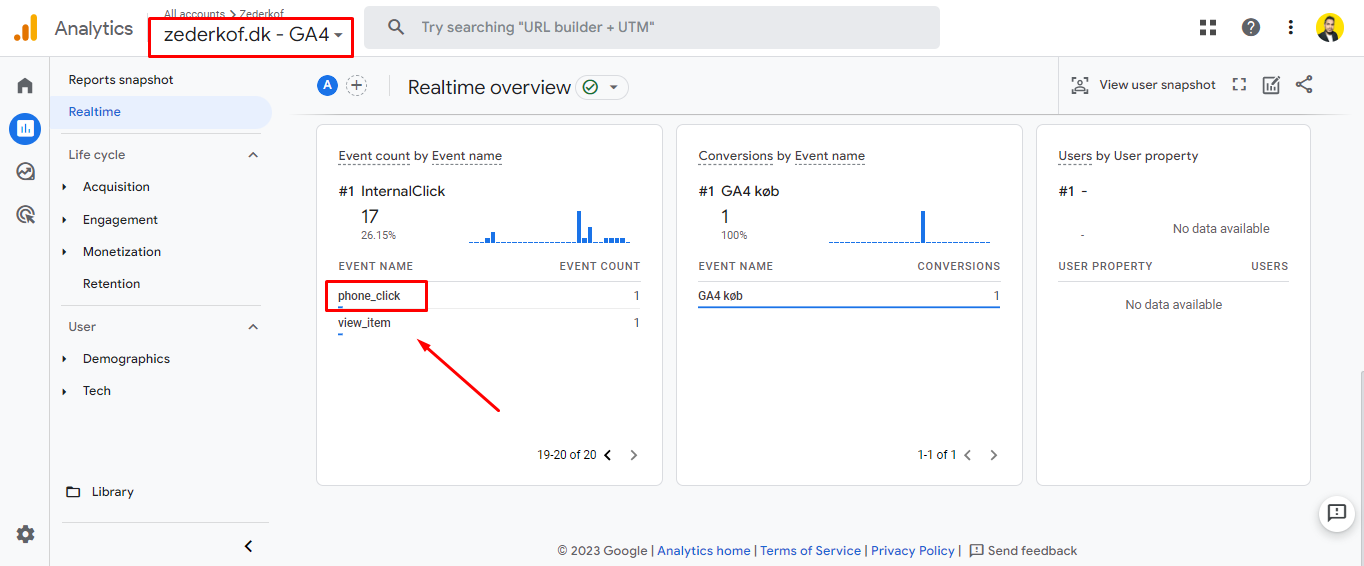
Task: Go to next page of events list
Action: (634, 455)
